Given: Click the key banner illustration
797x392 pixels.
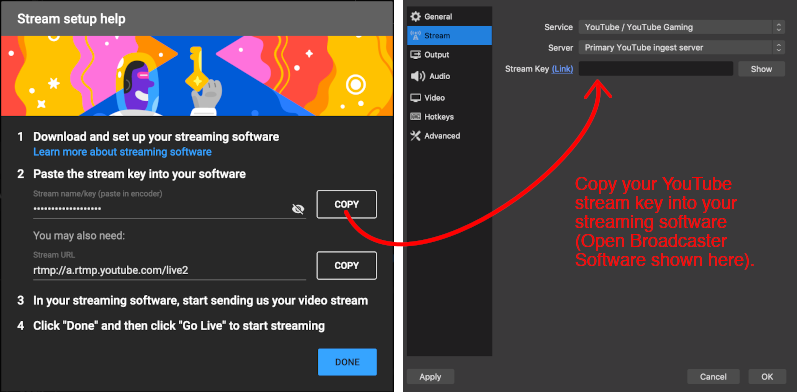Looking at the screenshot, I should 197,76.
